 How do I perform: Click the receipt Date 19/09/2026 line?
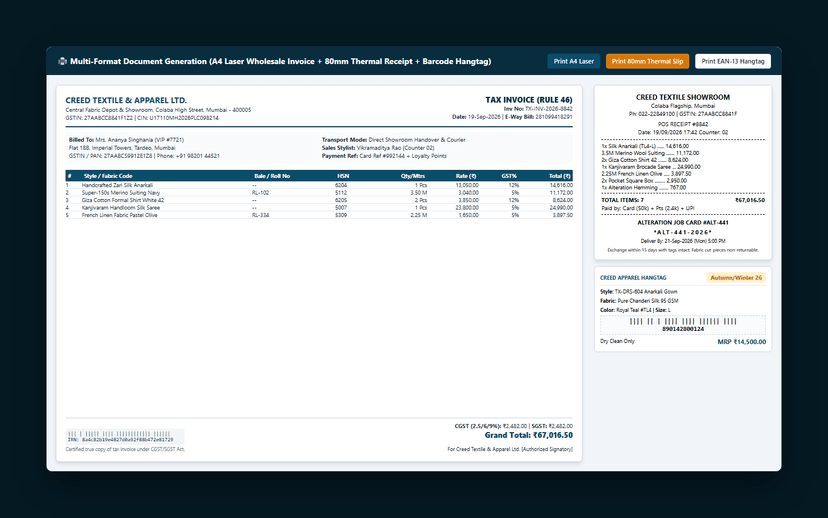pyautogui.click(x=683, y=132)
